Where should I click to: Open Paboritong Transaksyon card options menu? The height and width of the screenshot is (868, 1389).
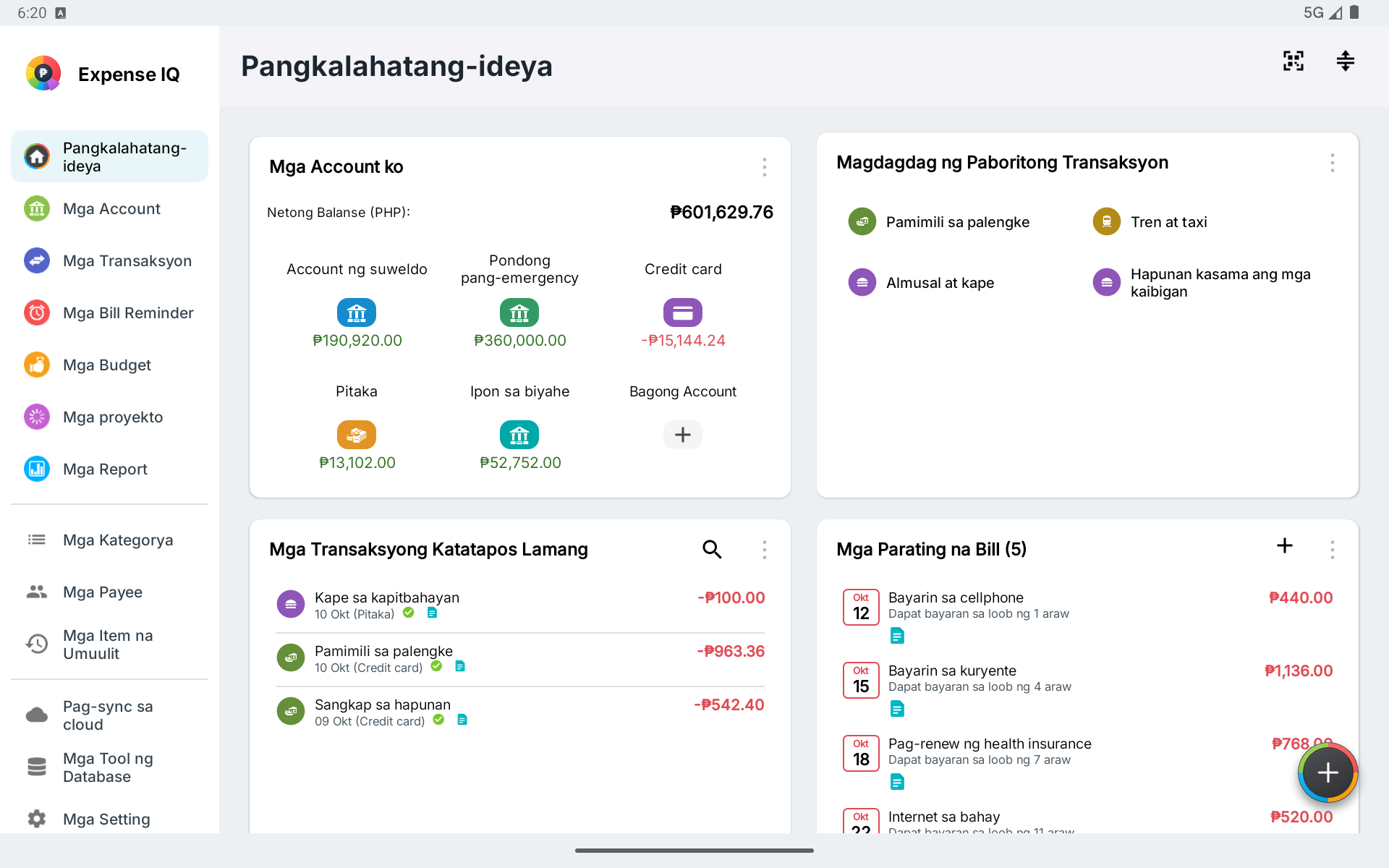click(x=1332, y=163)
